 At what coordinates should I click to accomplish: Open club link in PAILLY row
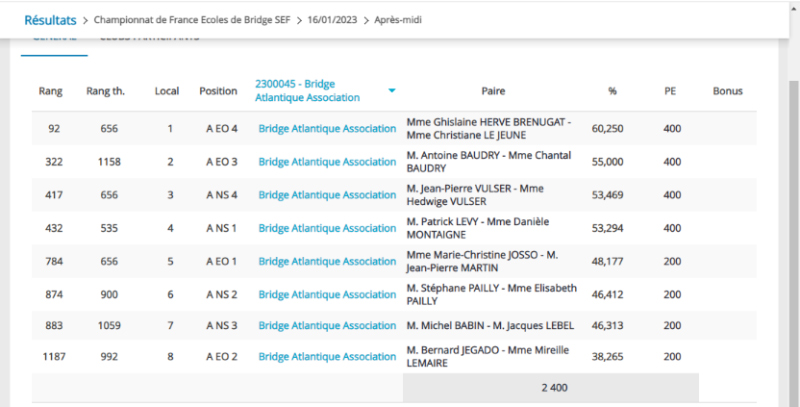[327, 294]
